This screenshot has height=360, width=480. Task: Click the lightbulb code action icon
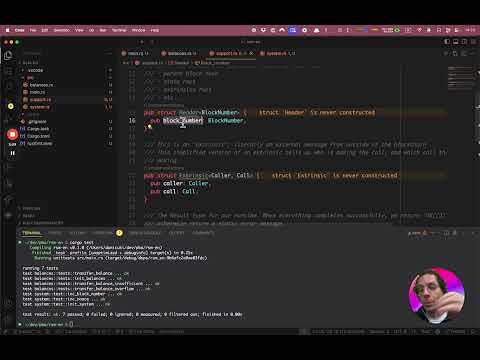point(150,127)
